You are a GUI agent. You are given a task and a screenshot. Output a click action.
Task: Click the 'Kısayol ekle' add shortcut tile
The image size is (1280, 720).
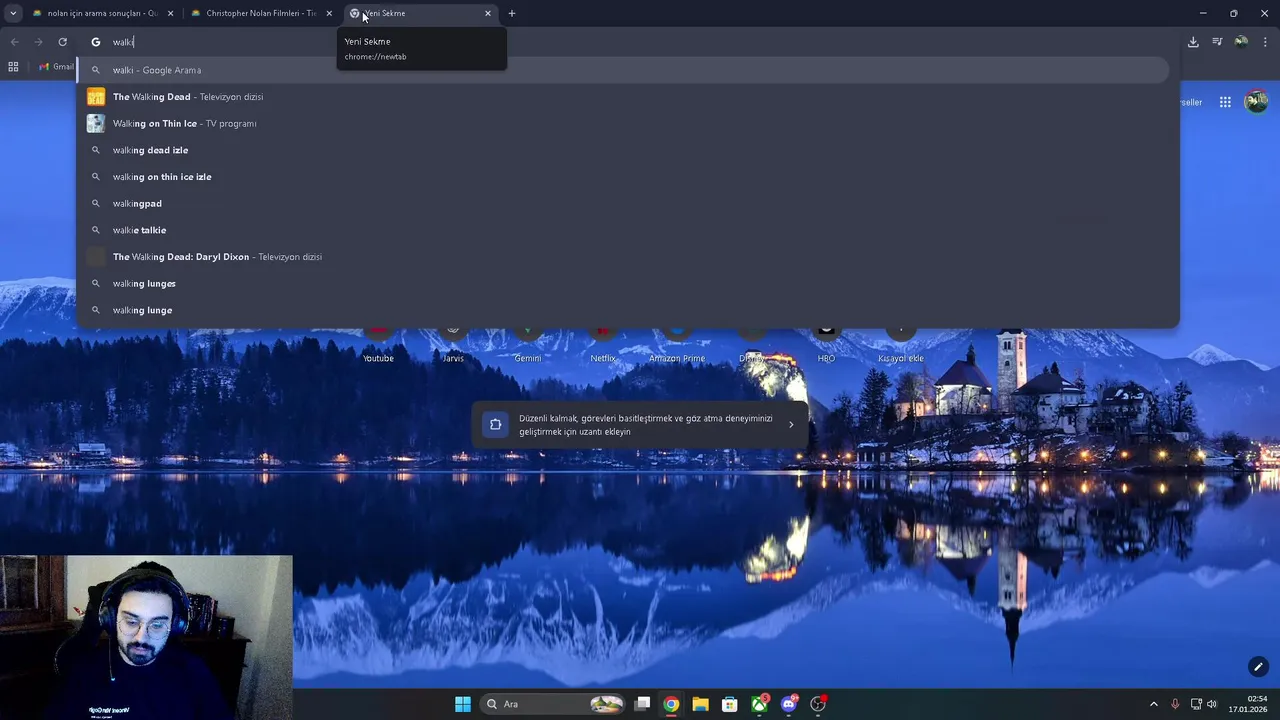[901, 345]
